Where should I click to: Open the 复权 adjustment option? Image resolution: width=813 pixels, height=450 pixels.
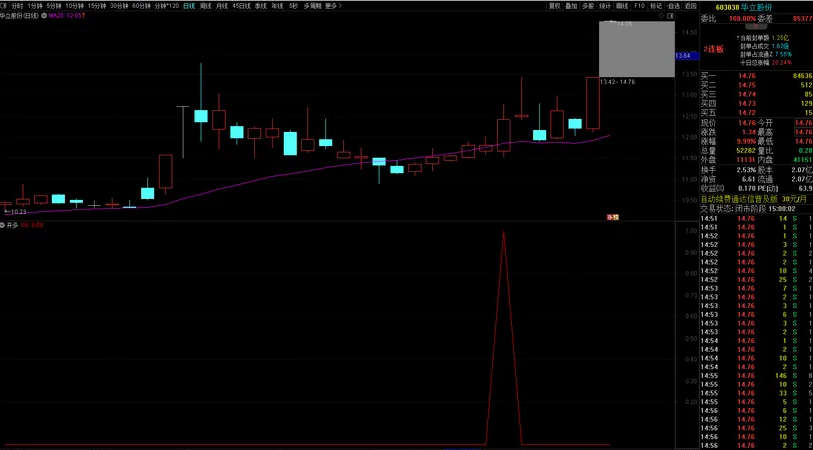click(x=555, y=6)
